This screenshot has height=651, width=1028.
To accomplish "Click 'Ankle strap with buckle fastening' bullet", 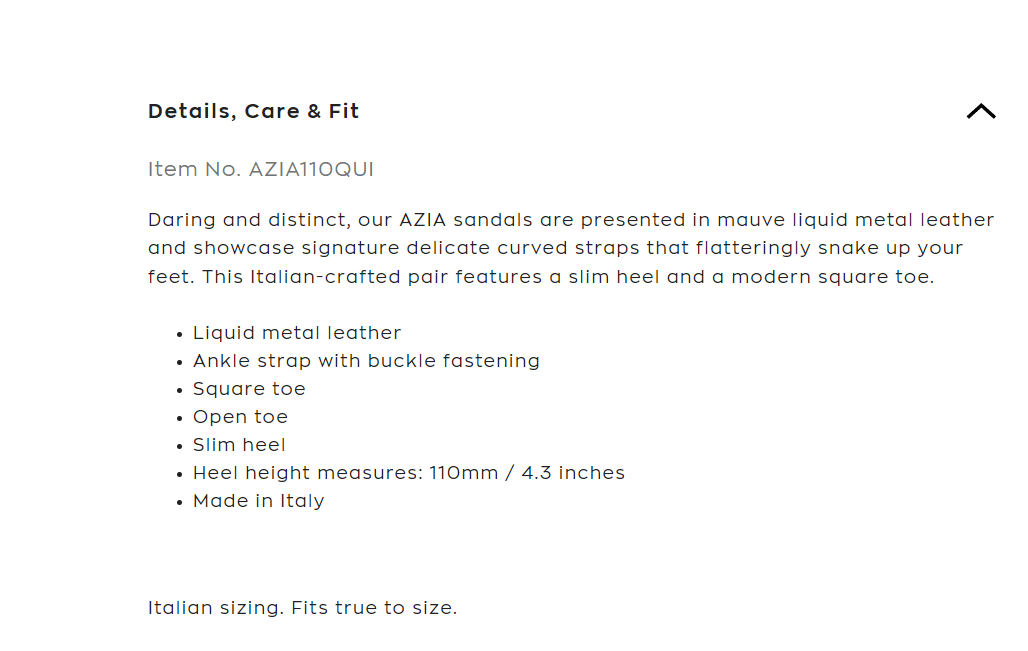I will [x=366, y=361].
